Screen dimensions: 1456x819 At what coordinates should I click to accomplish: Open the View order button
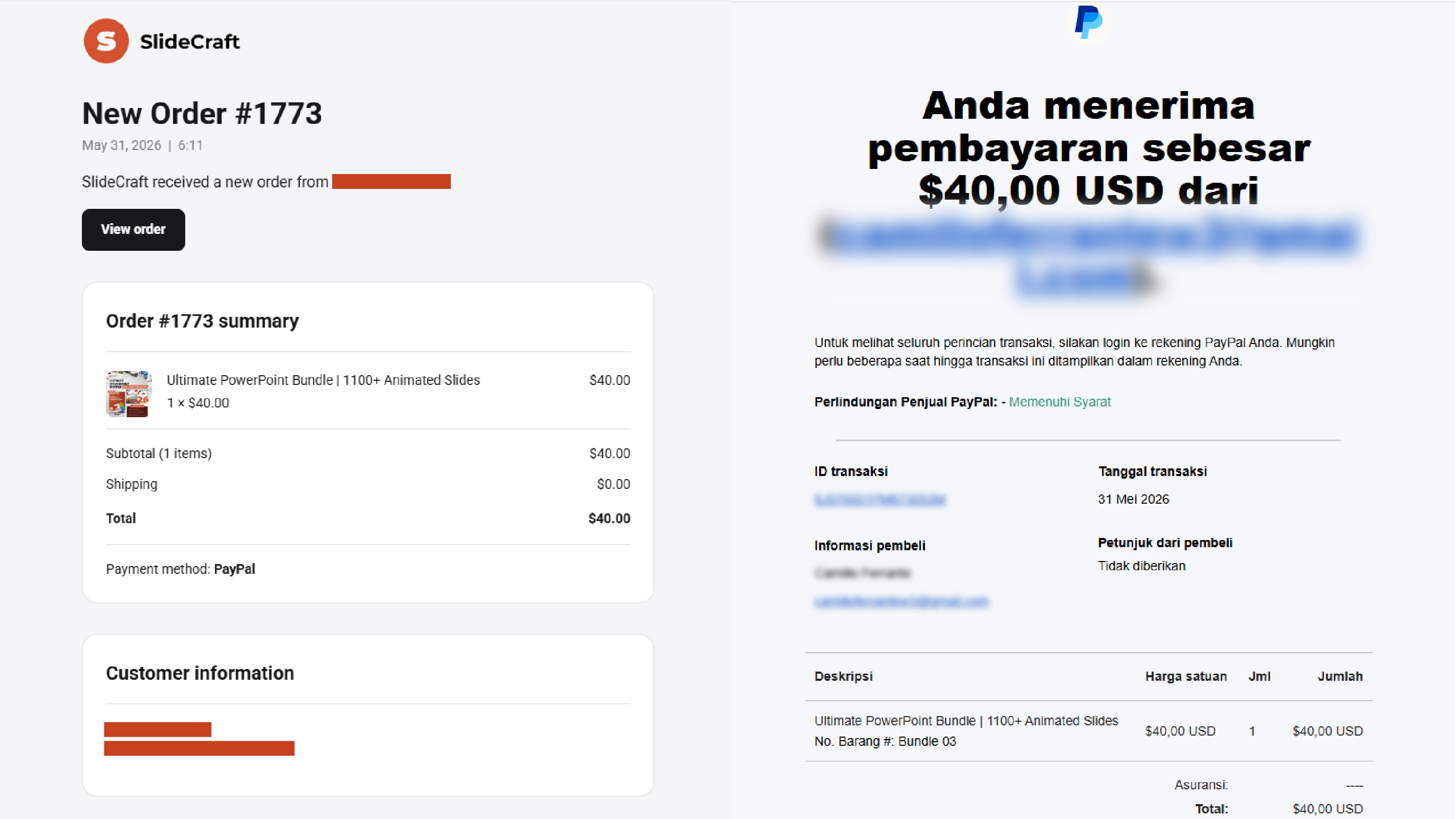coord(134,230)
